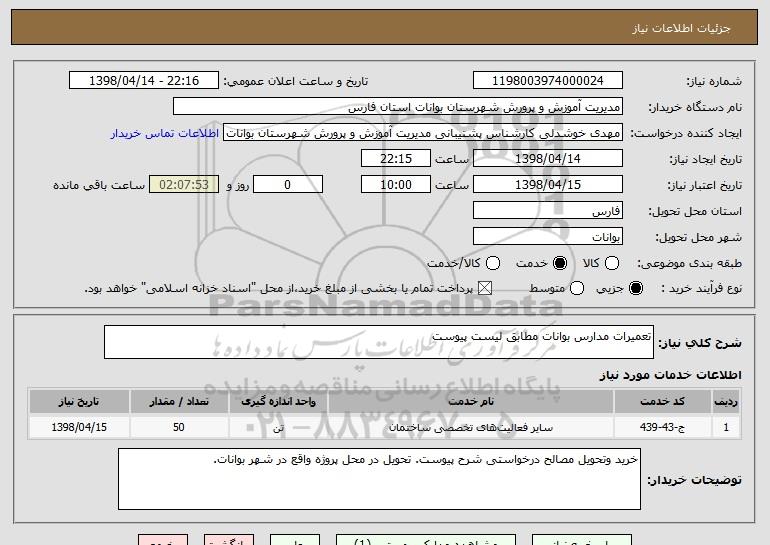This screenshot has height=545, width=770.
Task: Click the table date cell 1398/04/15
Action: (x=79, y=427)
